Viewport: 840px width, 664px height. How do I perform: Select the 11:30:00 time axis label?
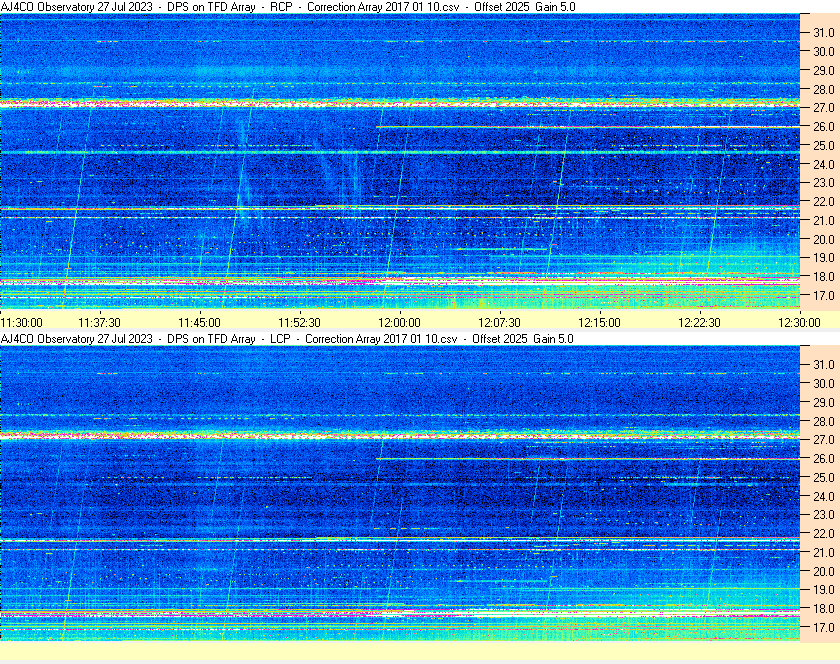pyautogui.click(x=21, y=323)
